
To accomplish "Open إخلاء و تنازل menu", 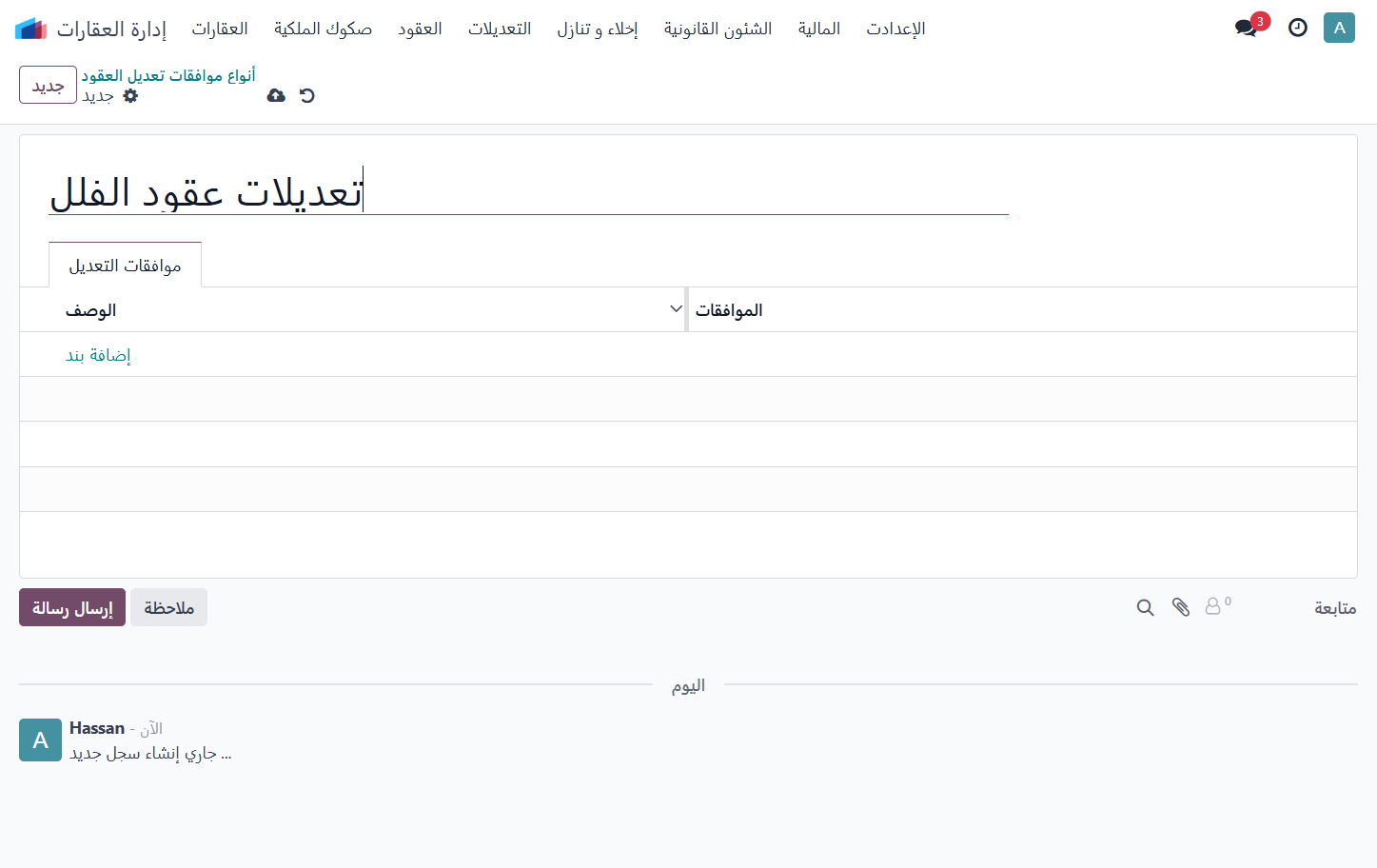I will pos(598,29).
